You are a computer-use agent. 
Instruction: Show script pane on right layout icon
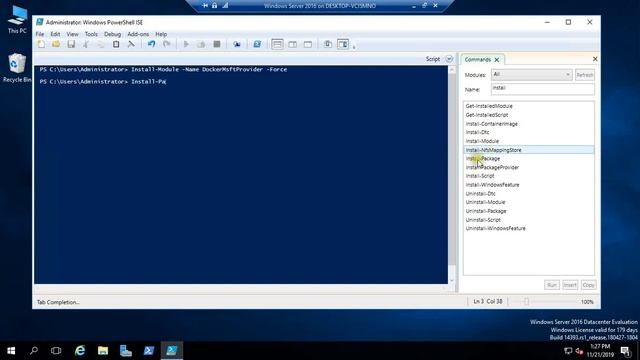coord(293,44)
